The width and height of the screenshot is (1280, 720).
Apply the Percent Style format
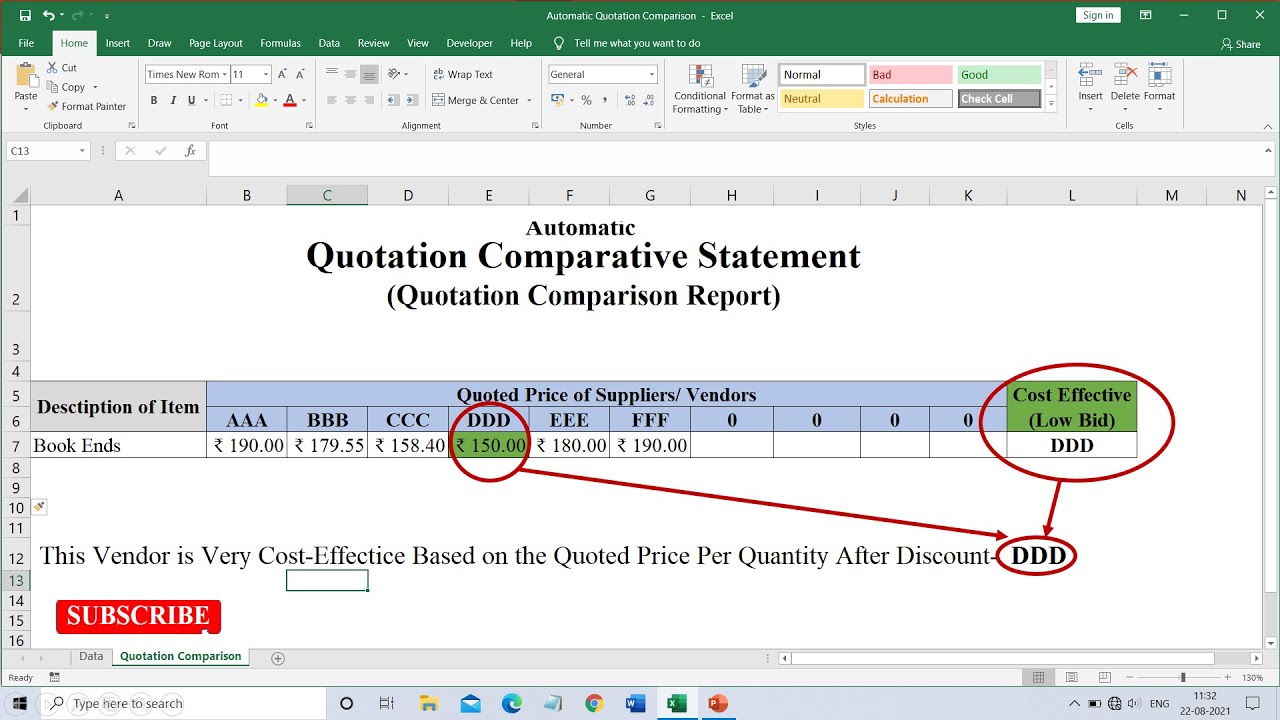tap(587, 100)
